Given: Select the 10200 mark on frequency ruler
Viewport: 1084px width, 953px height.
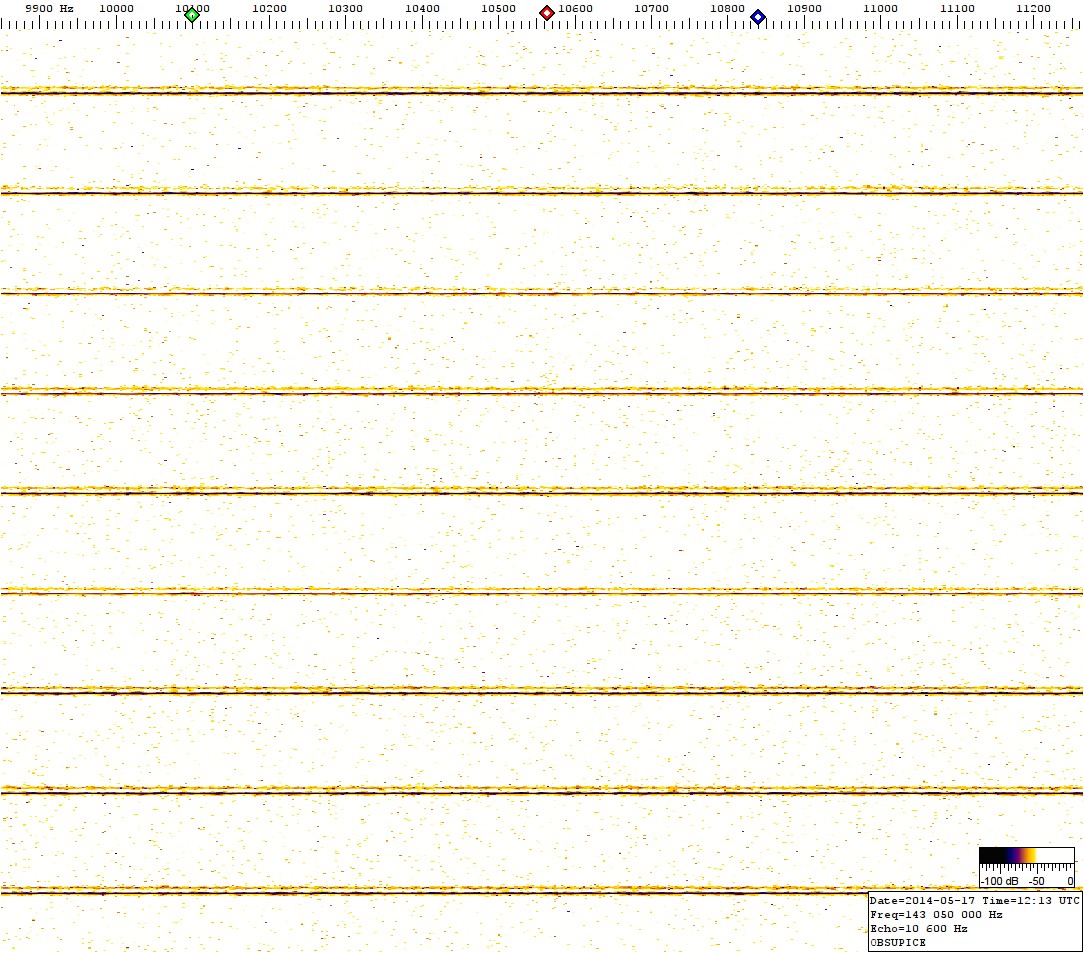Looking at the screenshot, I should click(269, 8).
